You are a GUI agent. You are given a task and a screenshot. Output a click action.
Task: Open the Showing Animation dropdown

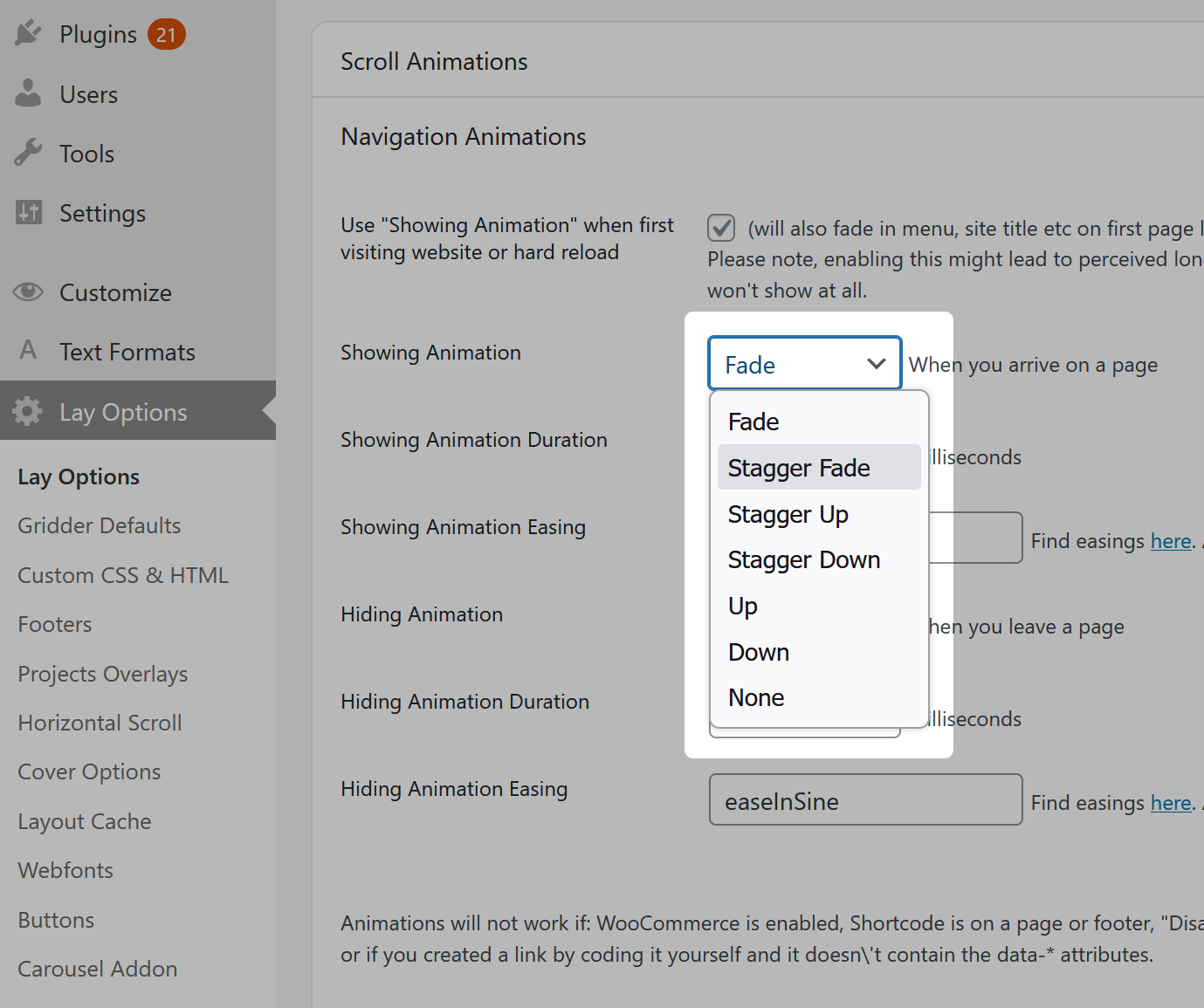coord(803,363)
